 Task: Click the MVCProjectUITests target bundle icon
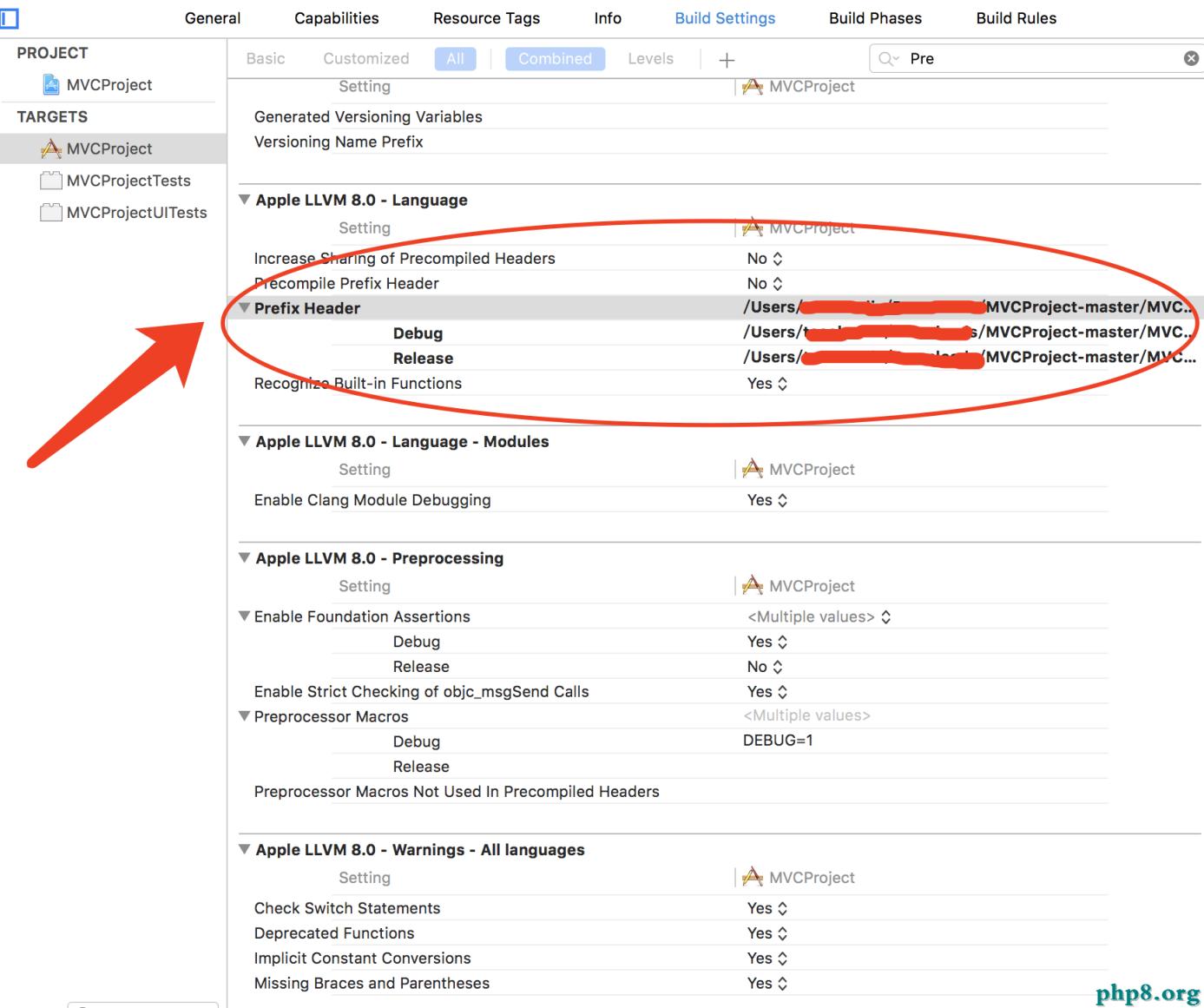tap(51, 213)
